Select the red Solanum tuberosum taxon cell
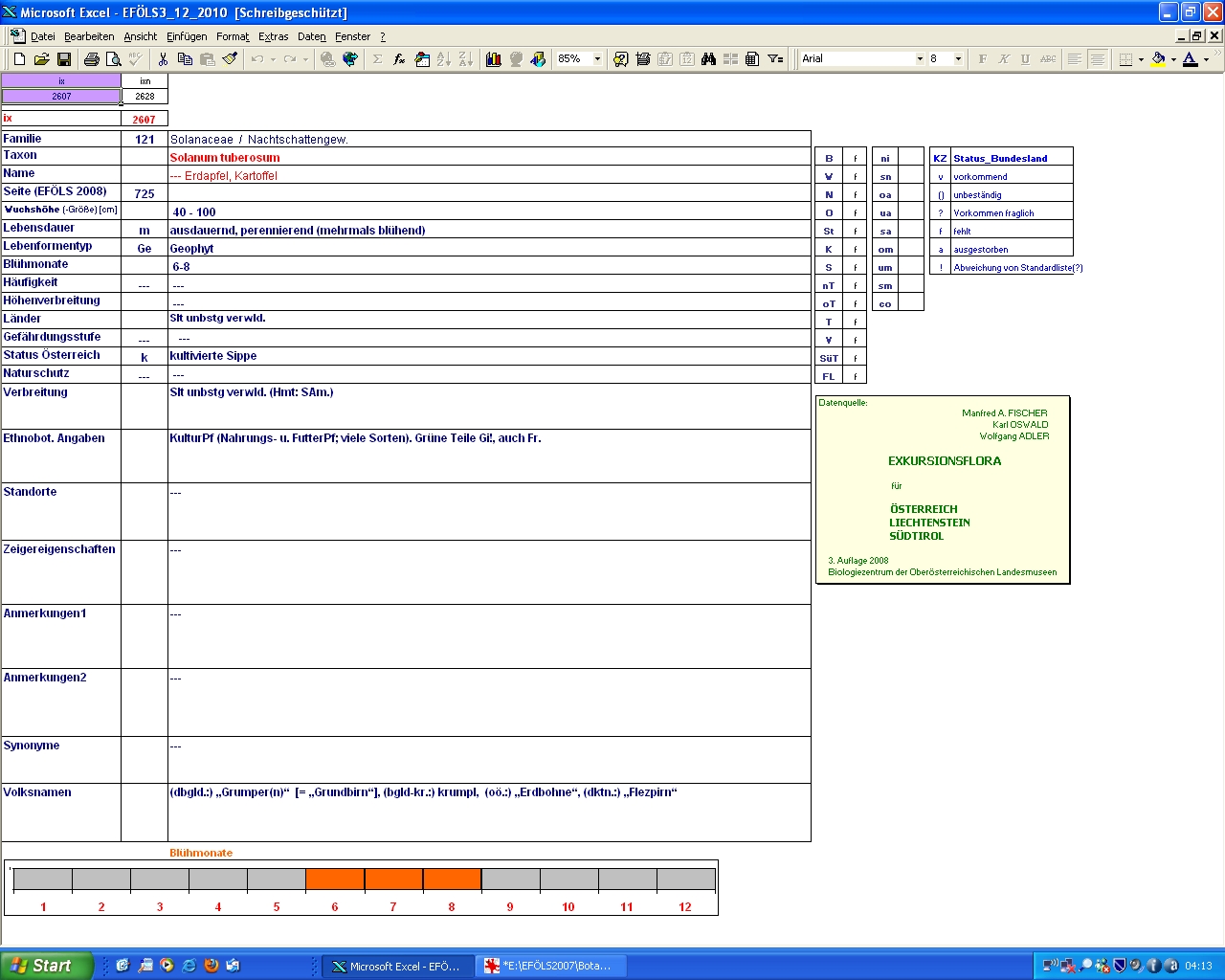 click(x=489, y=157)
